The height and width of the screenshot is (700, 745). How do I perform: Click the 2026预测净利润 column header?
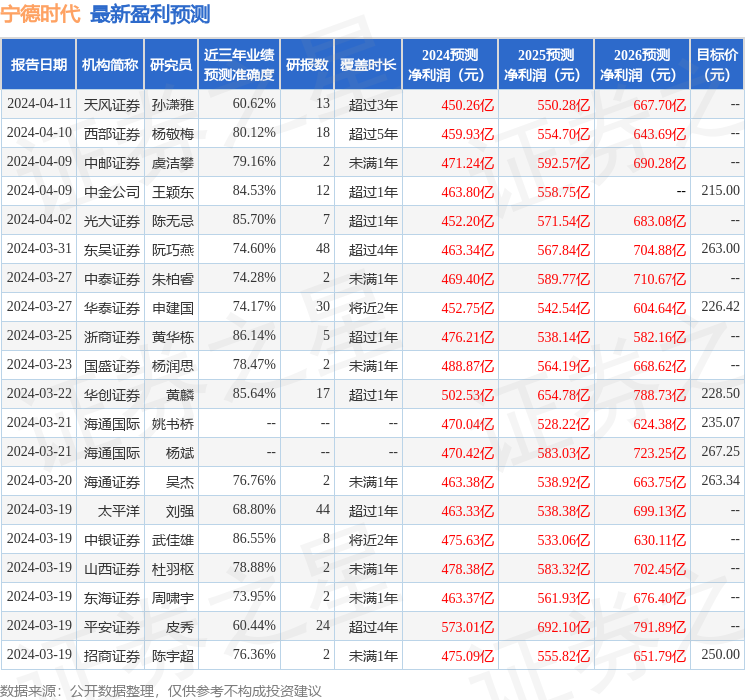(x=642, y=65)
